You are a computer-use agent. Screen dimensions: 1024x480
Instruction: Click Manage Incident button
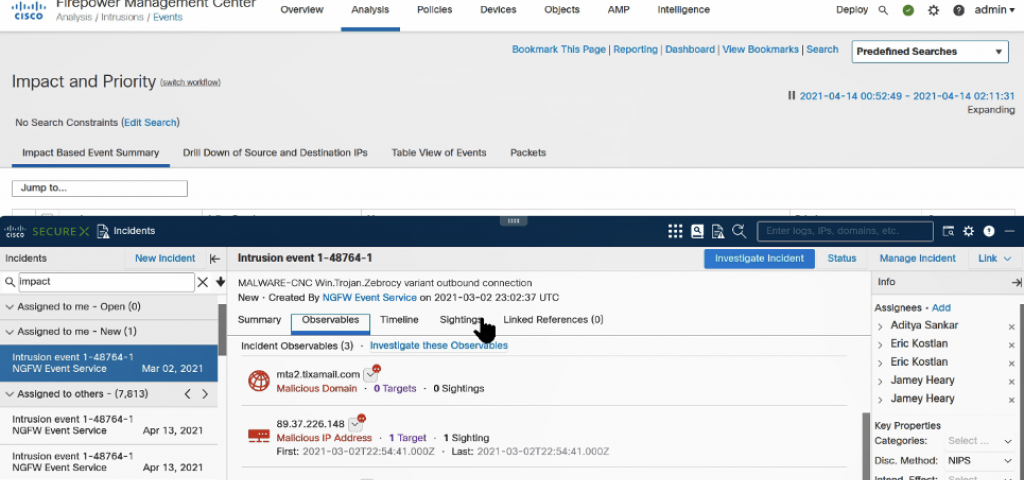pos(918,259)
